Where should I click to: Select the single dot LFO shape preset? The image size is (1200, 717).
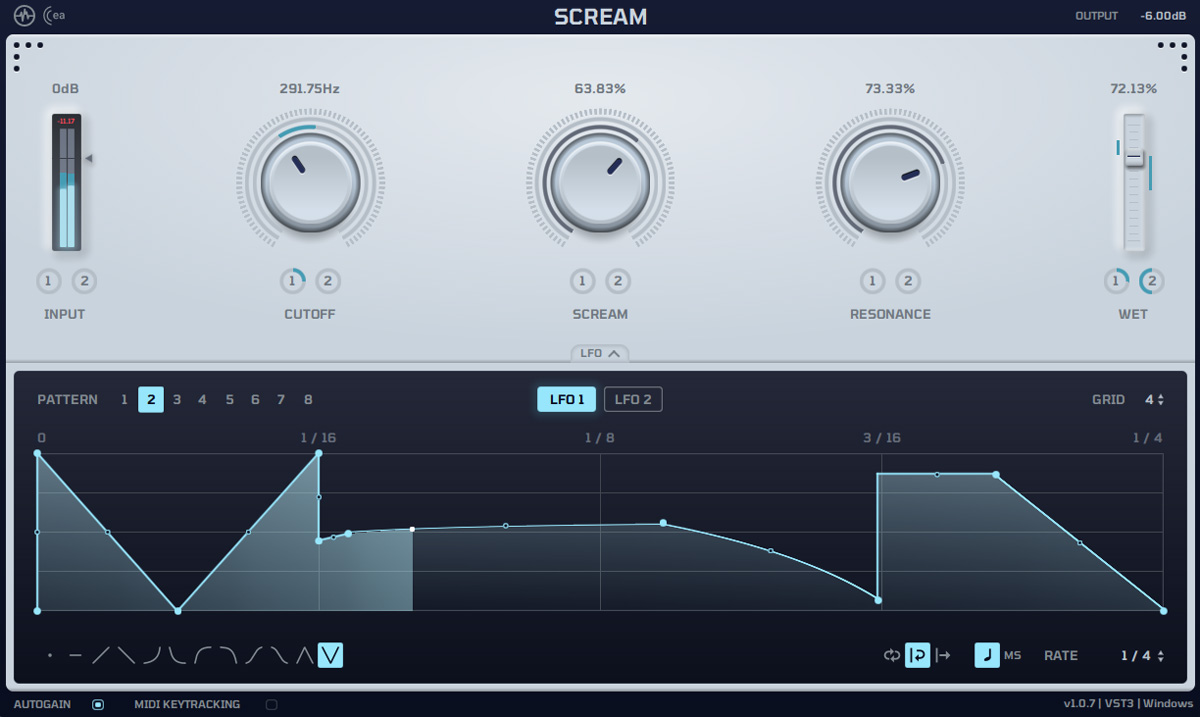50,655
